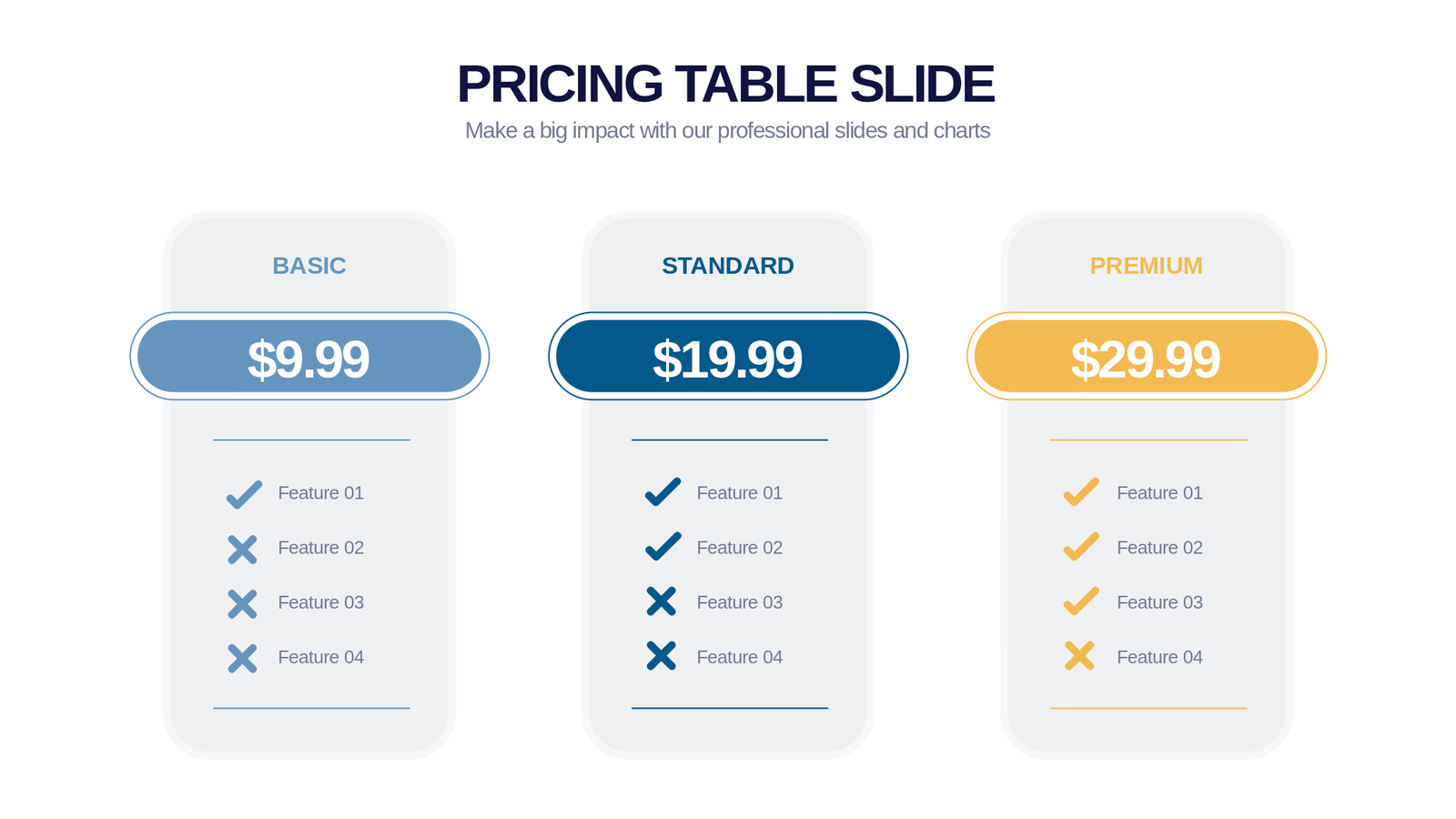Select the $29.99 price pill
1456x819 pixels.
click(x=1146, y=357)
